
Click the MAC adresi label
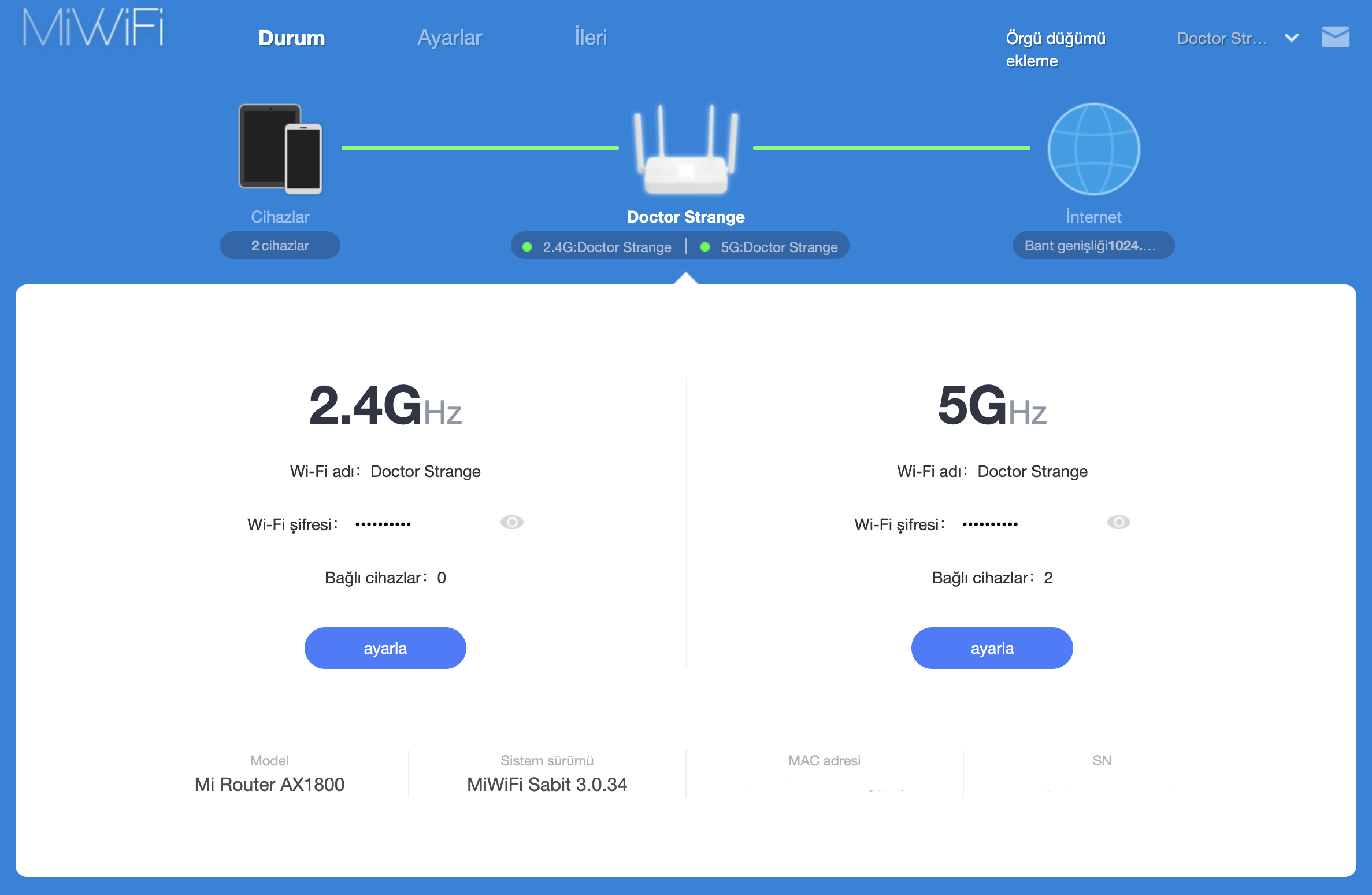[825, 760]
